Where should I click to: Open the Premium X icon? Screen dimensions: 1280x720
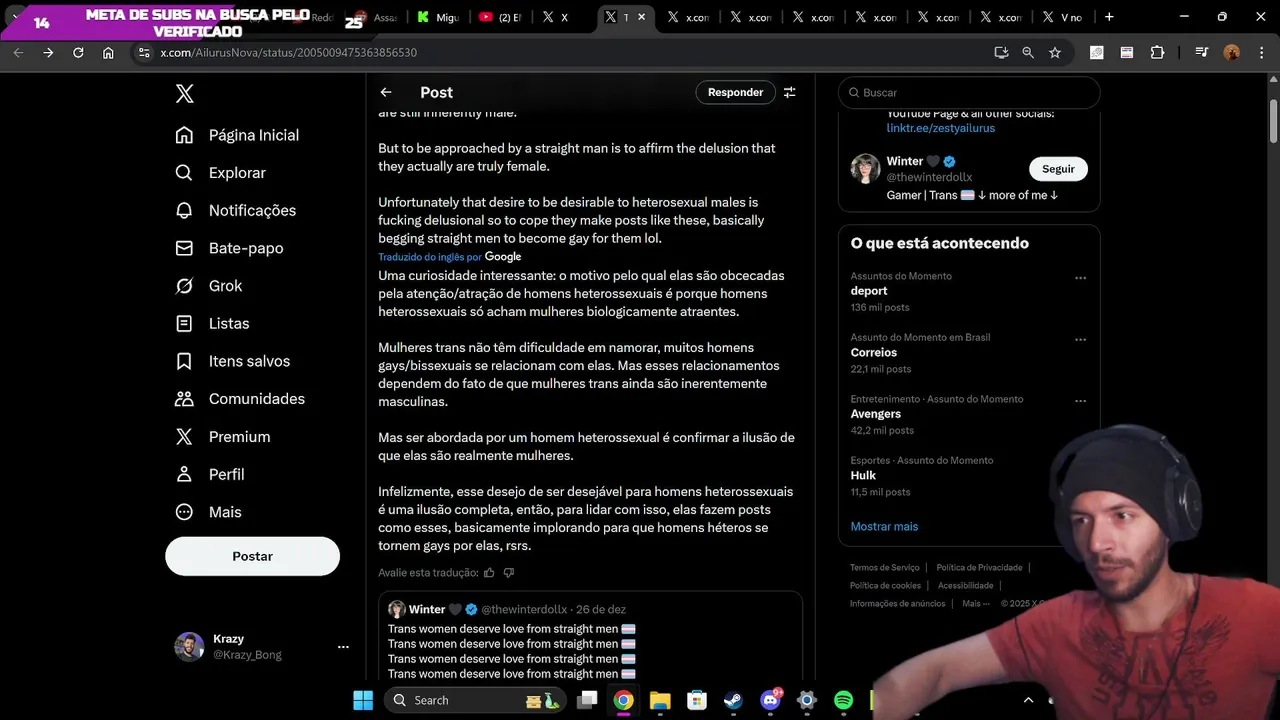[x=184, y=437]
